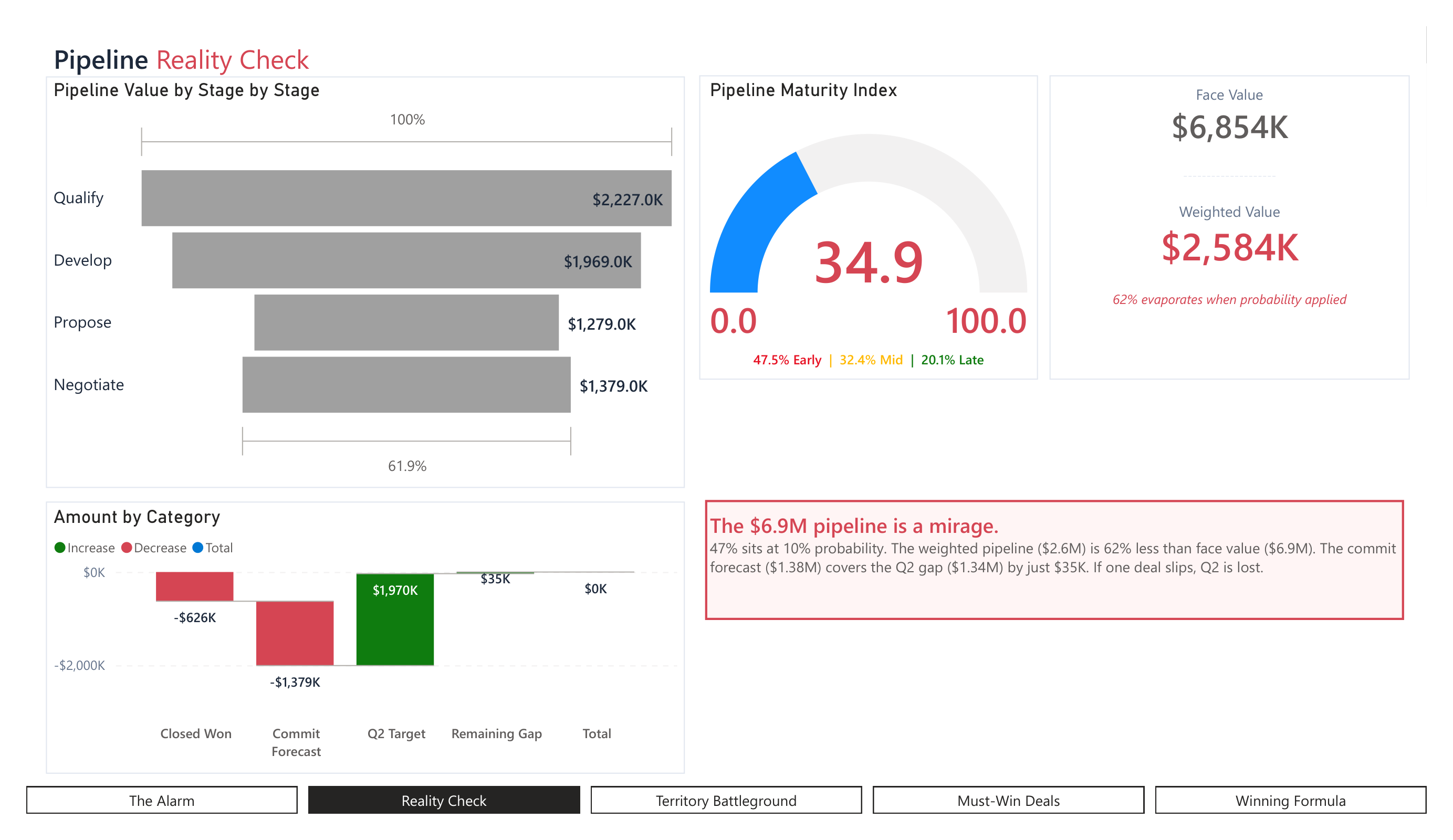Click the Propose funnel bar
Screen dimensions: 1453x840
tap(406, 322)
